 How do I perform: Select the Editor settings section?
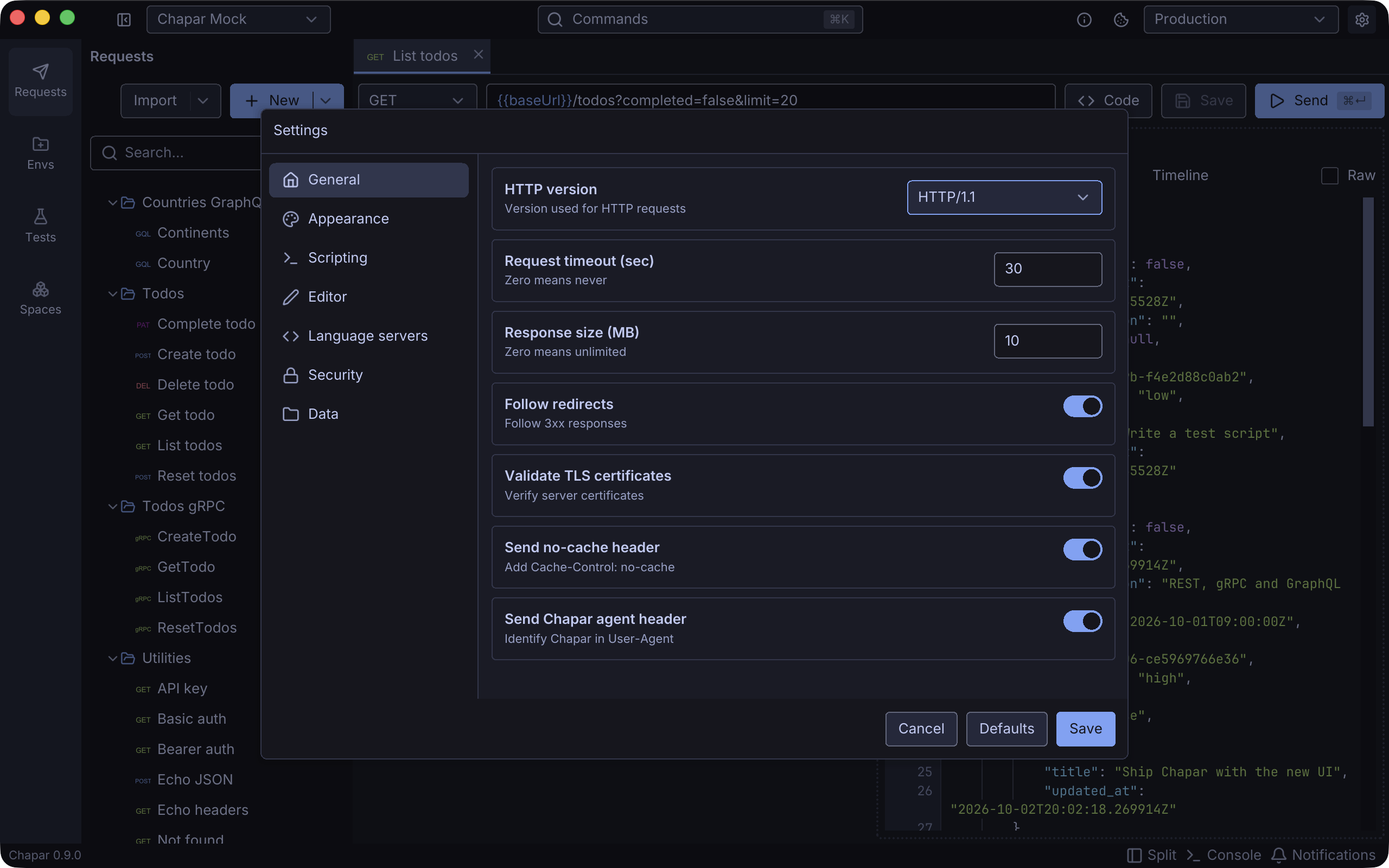[368, 297]
